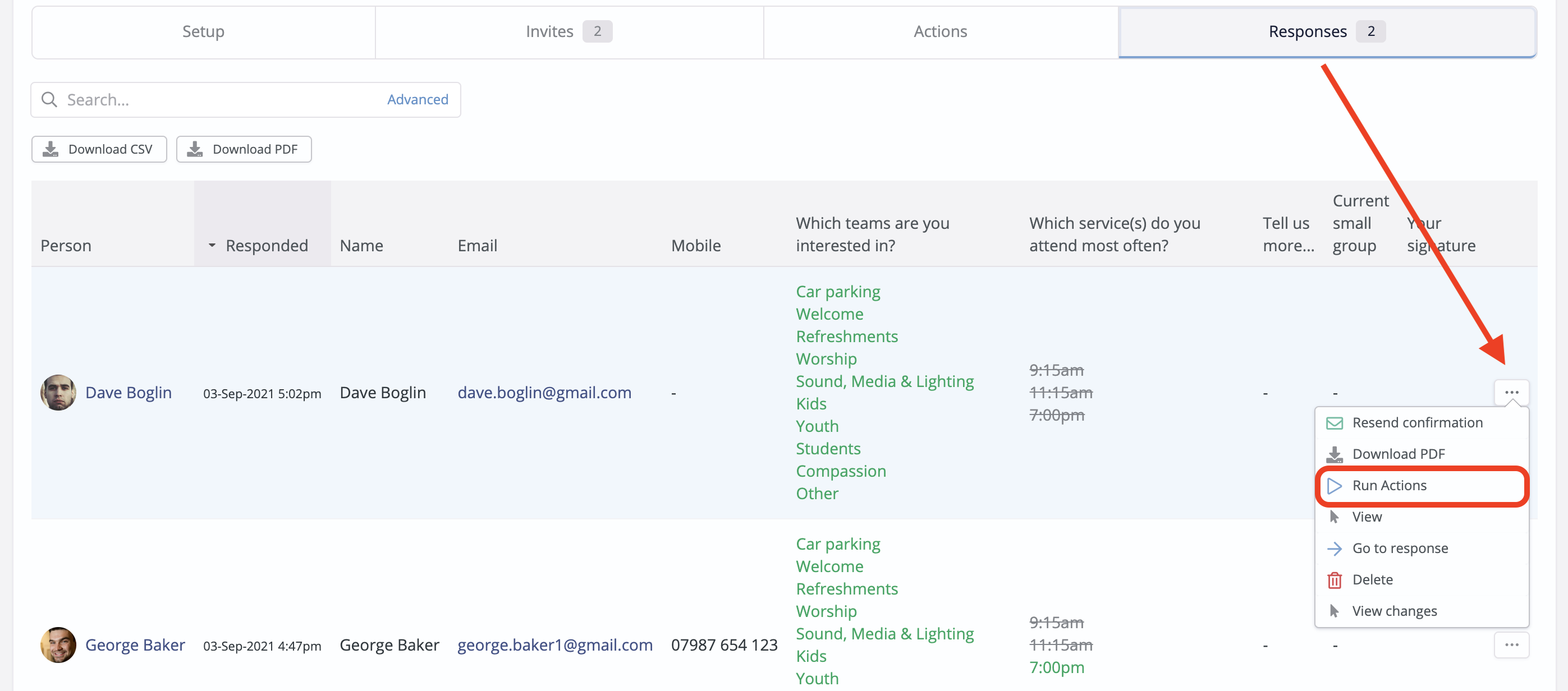The image size is (1568, 691).
Task: Click the Resend confirmation envelope icon
Action: click(1335, 422)
